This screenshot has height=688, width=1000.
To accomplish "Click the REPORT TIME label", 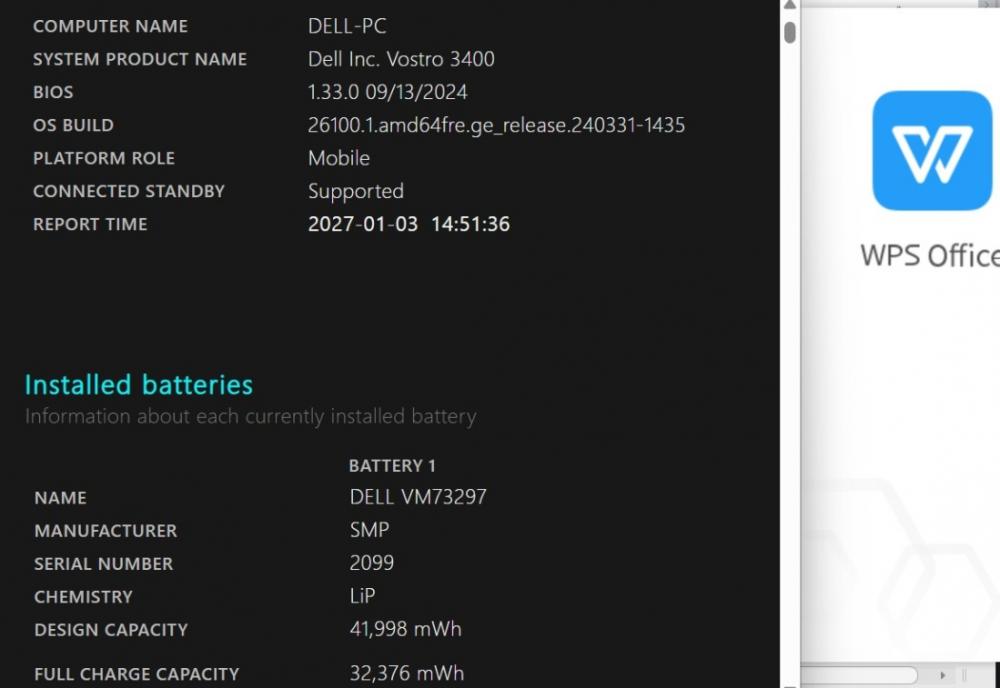I will 90,225.
